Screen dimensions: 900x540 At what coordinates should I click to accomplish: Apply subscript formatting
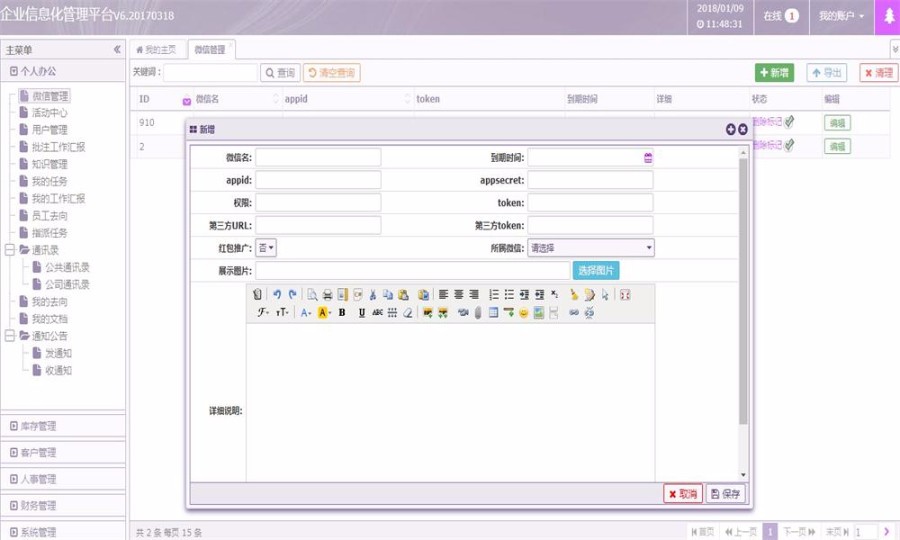tap(554, 295)
